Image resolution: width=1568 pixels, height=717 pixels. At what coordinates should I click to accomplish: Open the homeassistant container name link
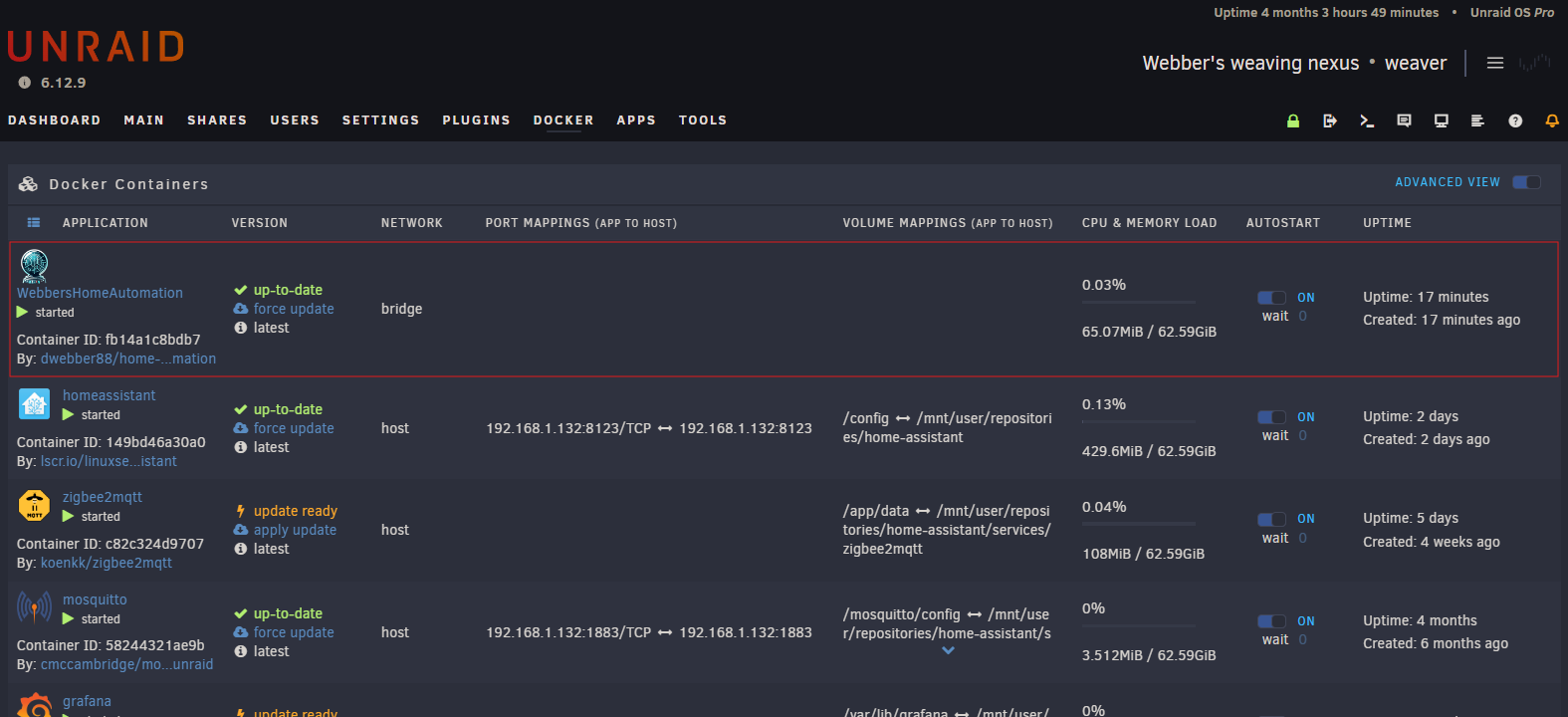tap(110, 395)
